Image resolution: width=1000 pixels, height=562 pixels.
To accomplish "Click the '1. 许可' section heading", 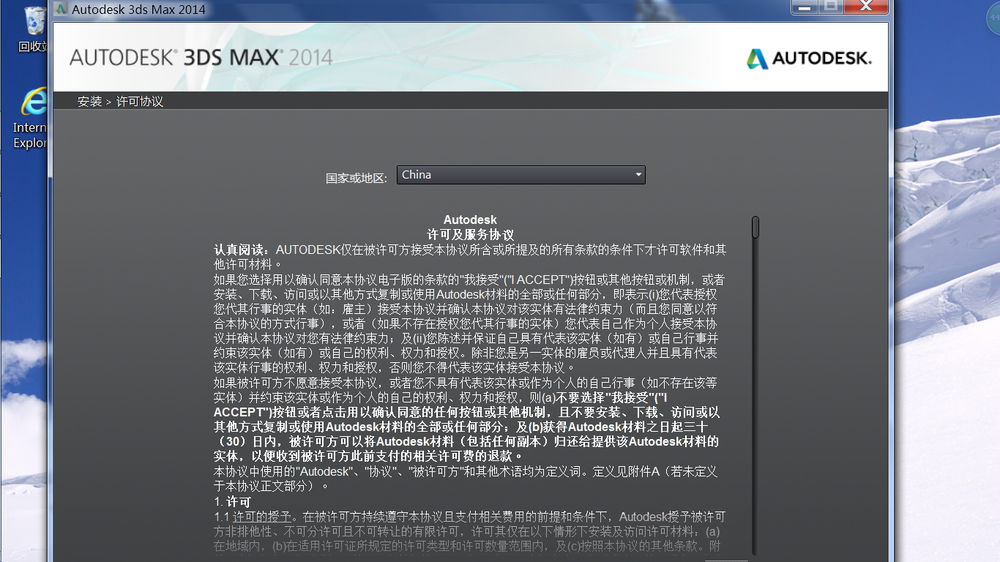I will pyautogui.click(x=232, y=501).
